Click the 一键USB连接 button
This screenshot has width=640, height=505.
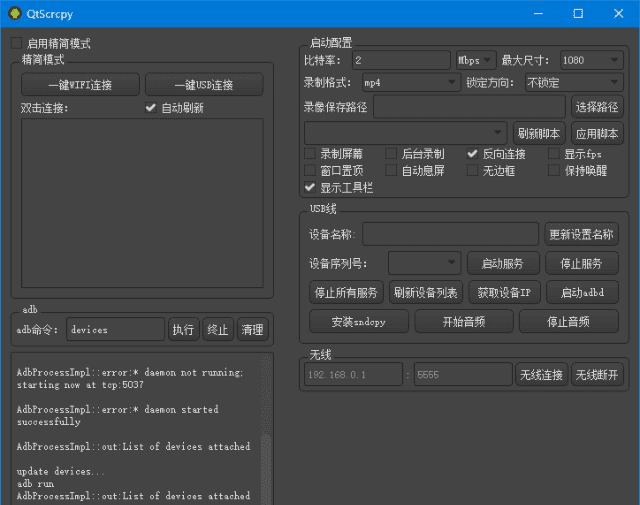coord(204,85)
